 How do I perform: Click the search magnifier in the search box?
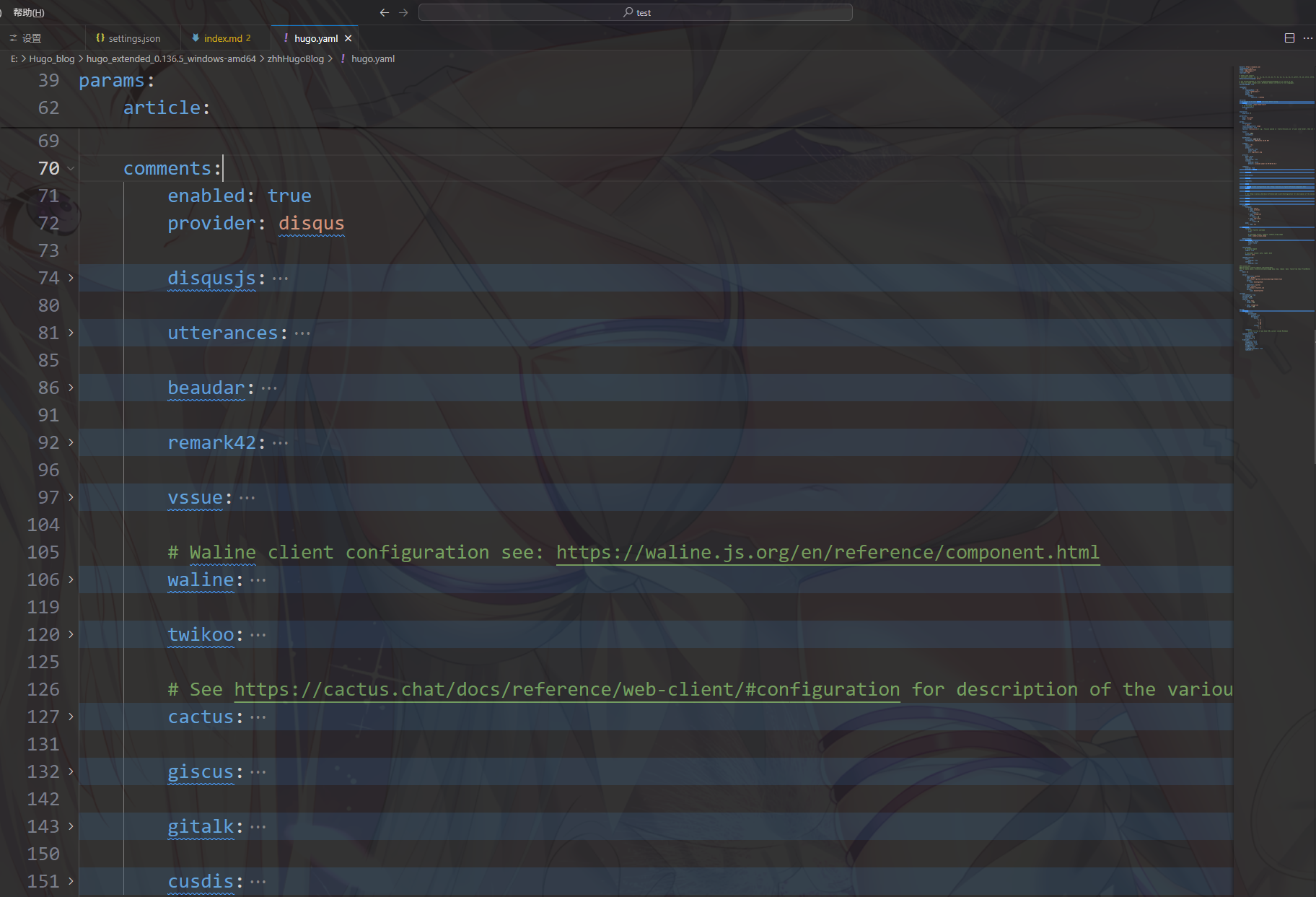tap(627, 12)
